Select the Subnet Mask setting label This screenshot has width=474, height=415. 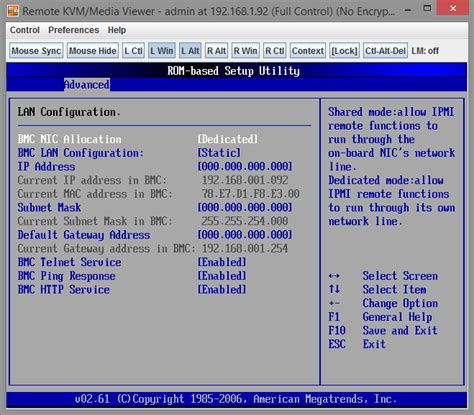(x=49, y=208)
